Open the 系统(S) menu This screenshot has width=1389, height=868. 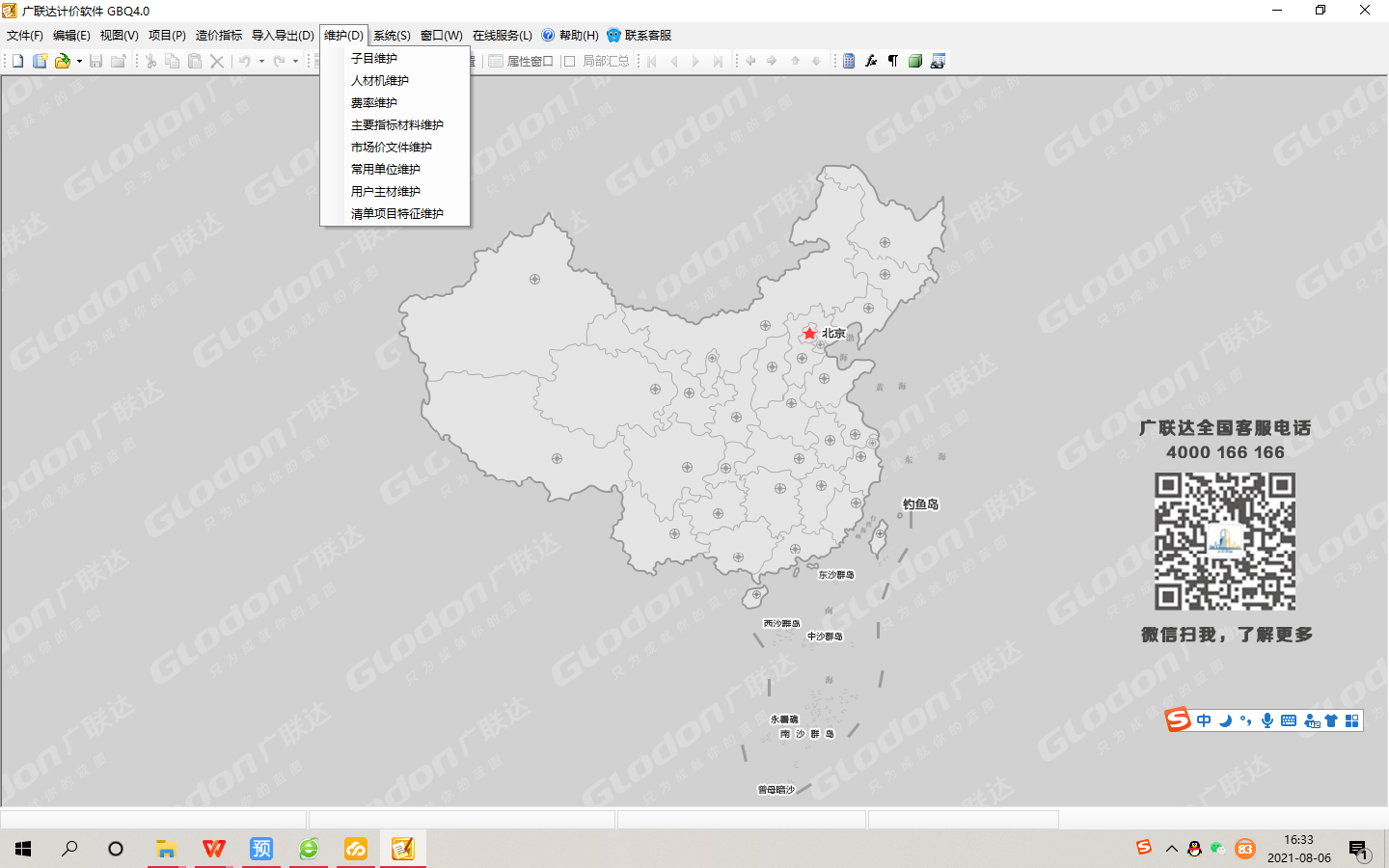click(392, 35)
